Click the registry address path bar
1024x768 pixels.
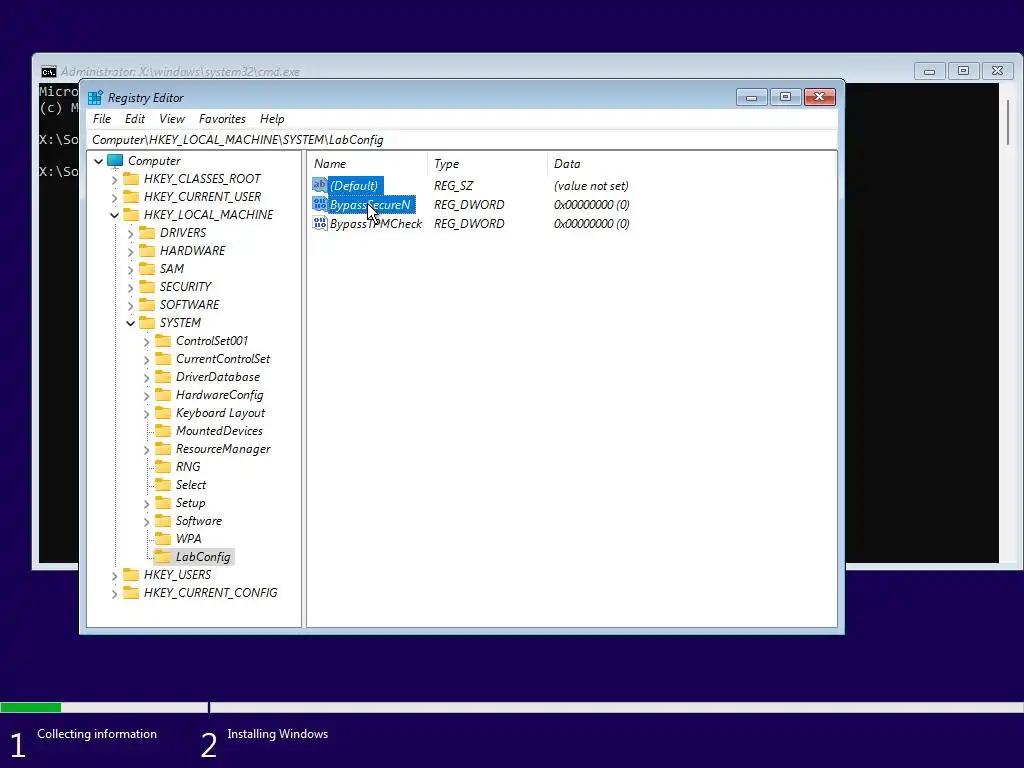point(462,140)
